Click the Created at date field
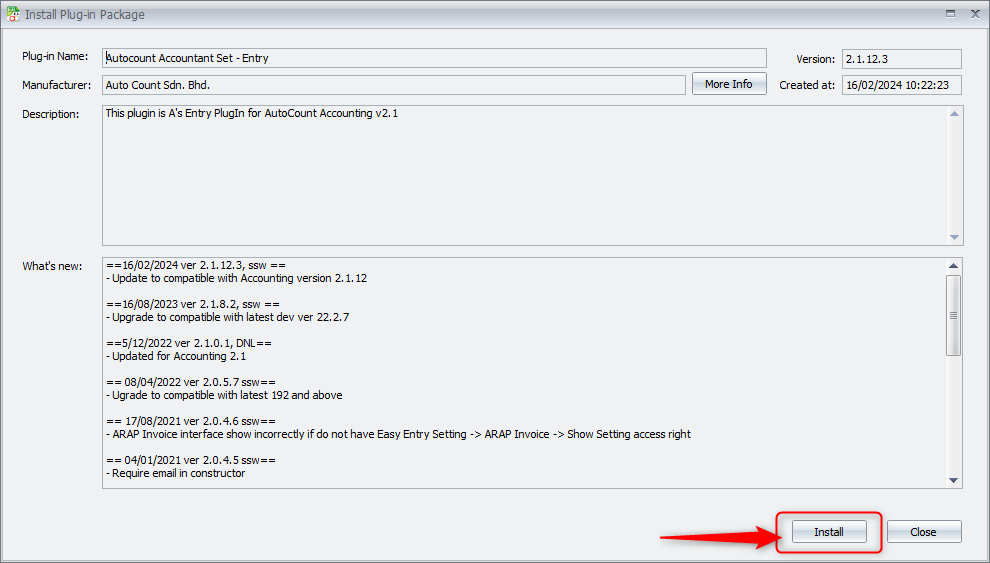 pyautogui.click(x=901, y=85)
